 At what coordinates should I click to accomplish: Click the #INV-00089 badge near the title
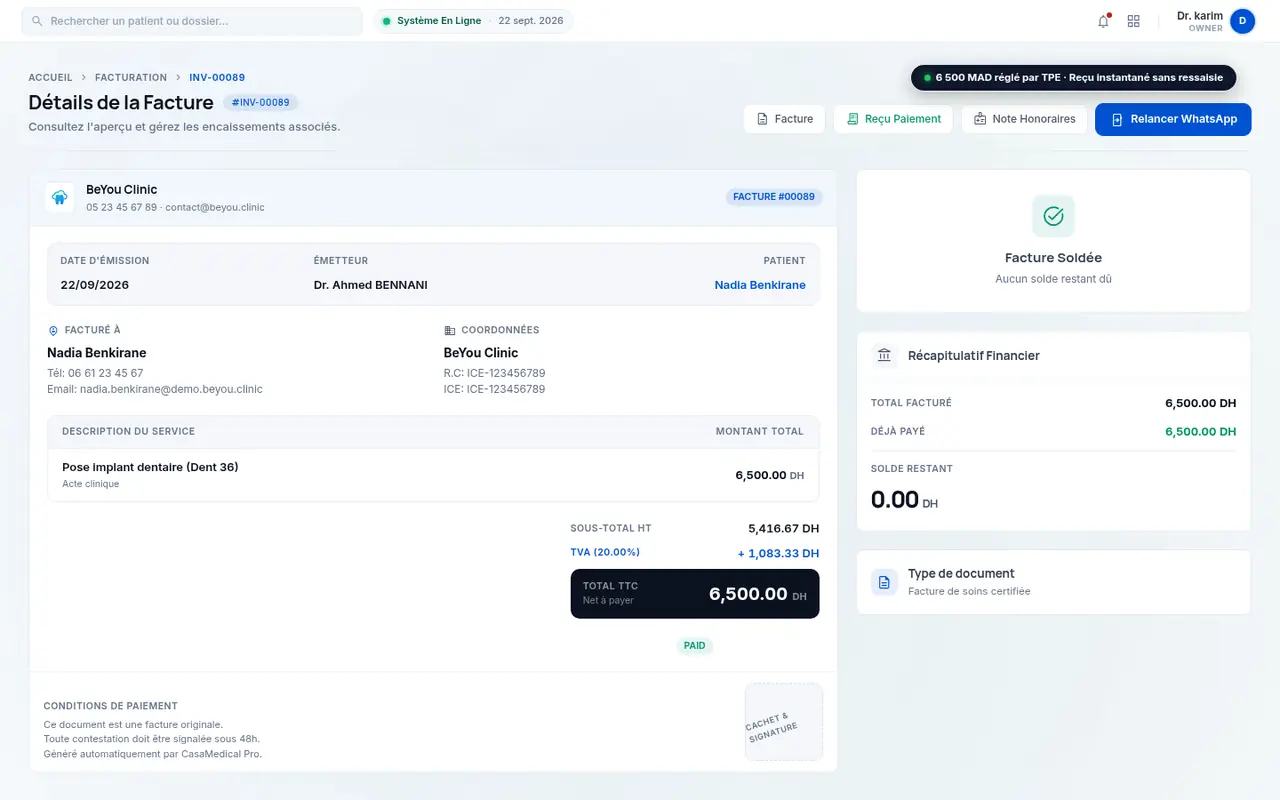point(261,102)
